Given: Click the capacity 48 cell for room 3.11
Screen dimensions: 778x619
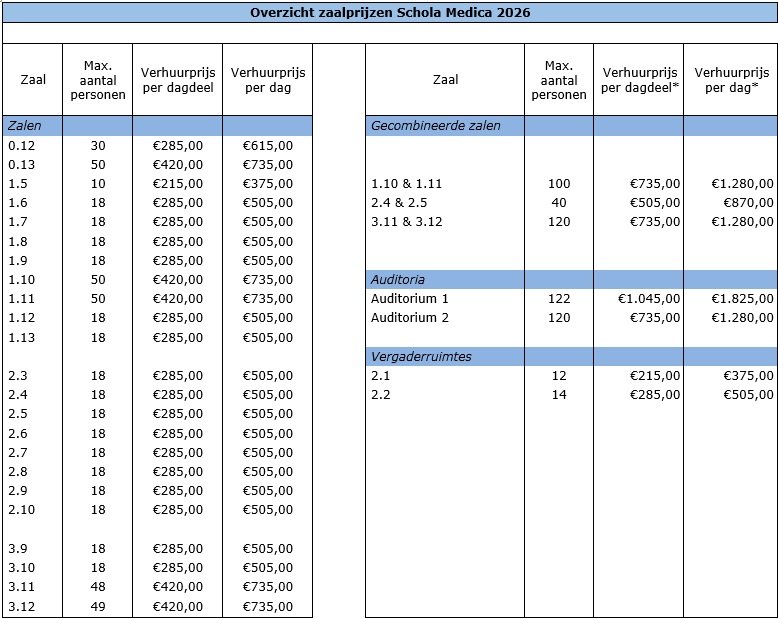Looking at the screenshot, I should coord(98,587).
